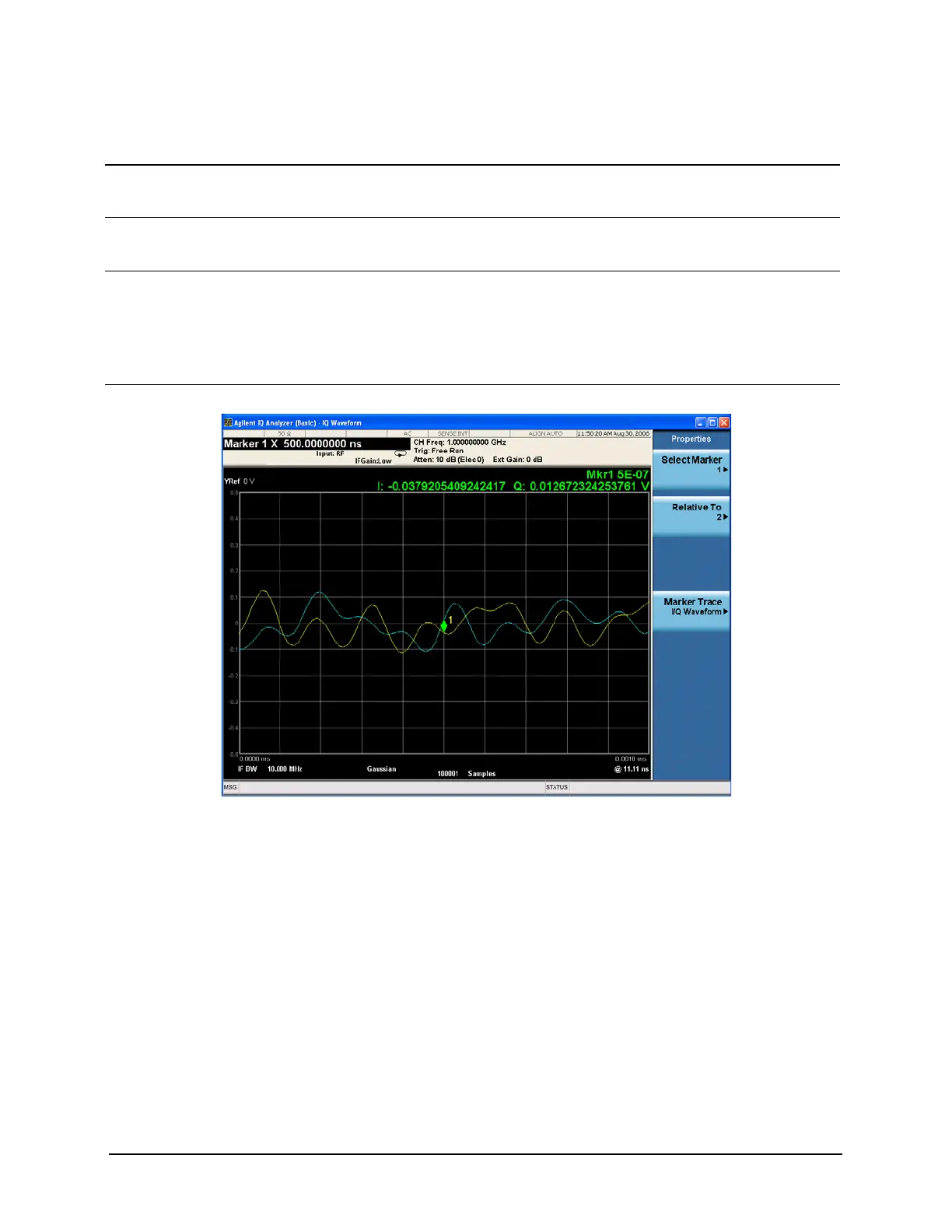Open the Marker Trace softkey menu
Image resolution: width=952 pixels, height=1232 pixels.
(x=691, y=611)
